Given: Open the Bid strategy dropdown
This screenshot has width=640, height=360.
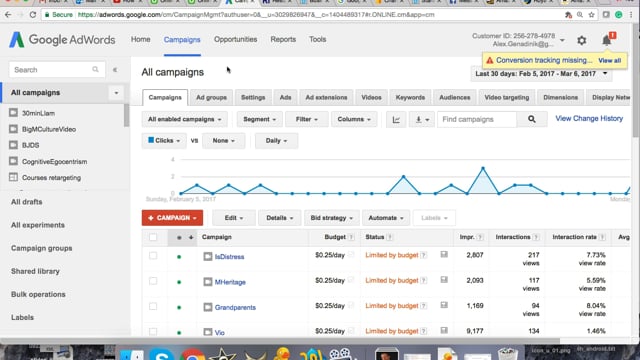Looking at the screenshot, I should 331,218.
